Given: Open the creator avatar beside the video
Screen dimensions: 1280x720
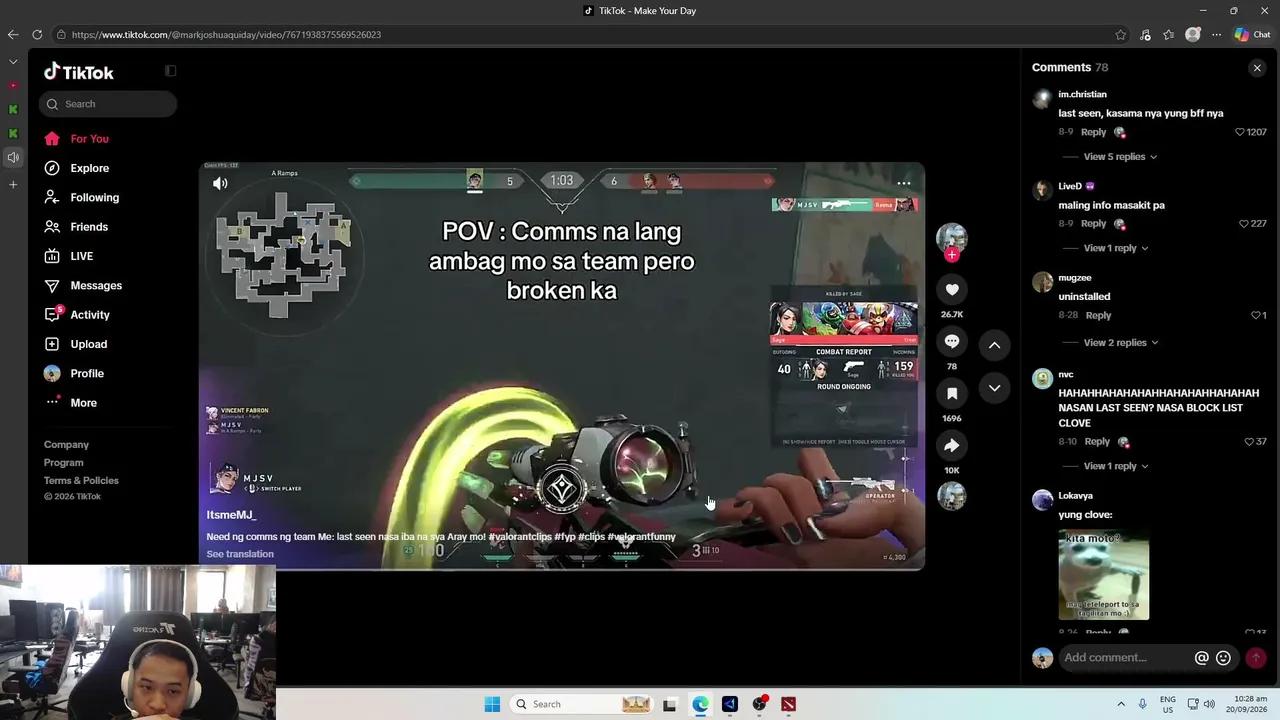Looking at the screenshot, I should [952, 238].
